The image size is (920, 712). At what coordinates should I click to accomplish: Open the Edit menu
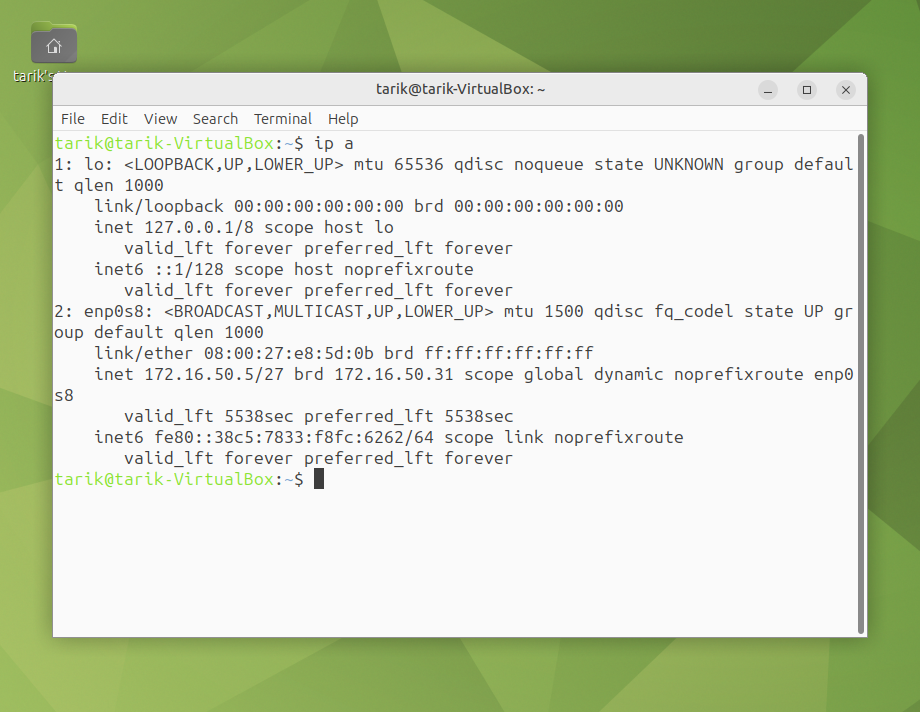click(114, 119)
